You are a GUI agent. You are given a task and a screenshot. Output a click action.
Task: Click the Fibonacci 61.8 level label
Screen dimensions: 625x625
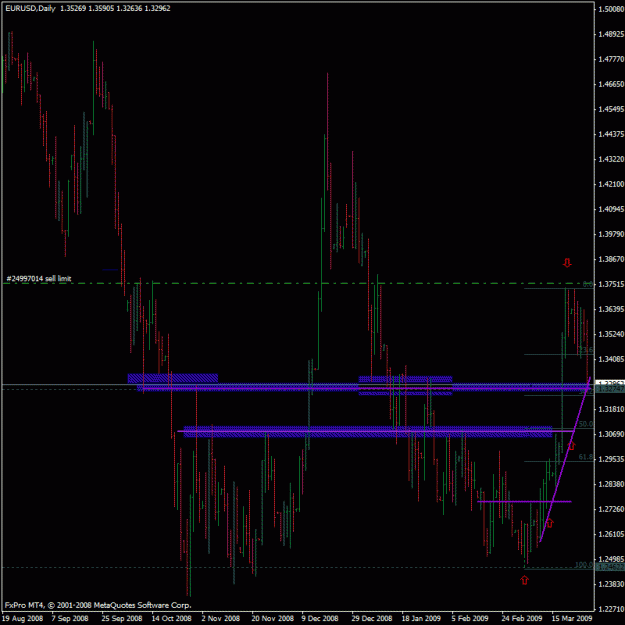(x=586, y=457)
